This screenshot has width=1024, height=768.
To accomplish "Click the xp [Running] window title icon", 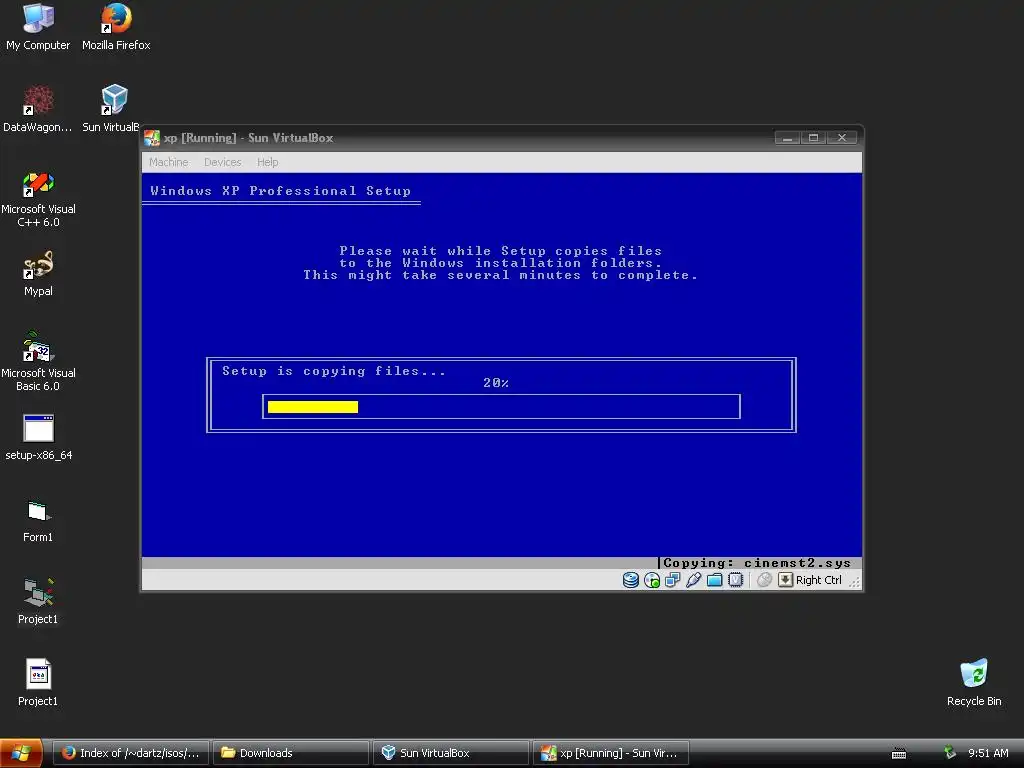I will pyautogui.click(x=152, y=138).
